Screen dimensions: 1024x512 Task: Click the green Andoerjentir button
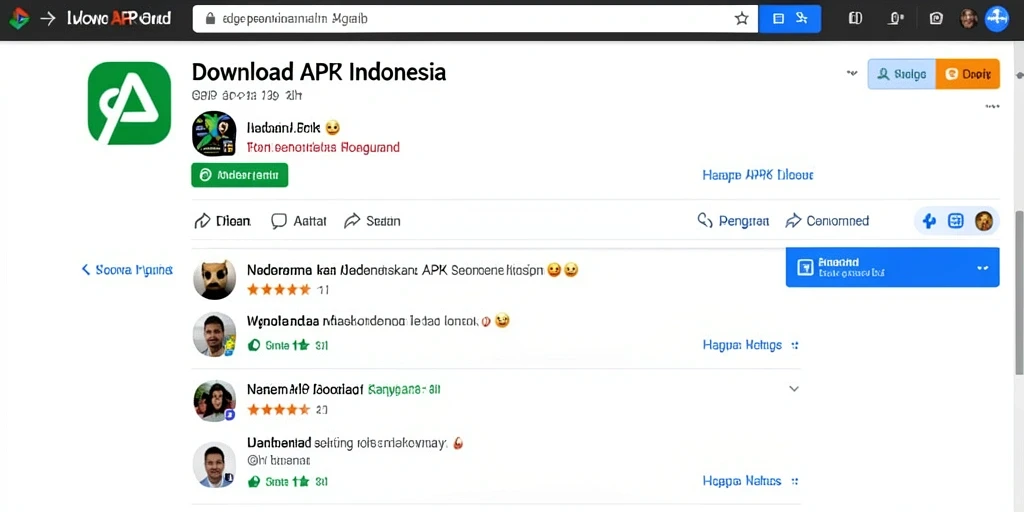point(240,175)
